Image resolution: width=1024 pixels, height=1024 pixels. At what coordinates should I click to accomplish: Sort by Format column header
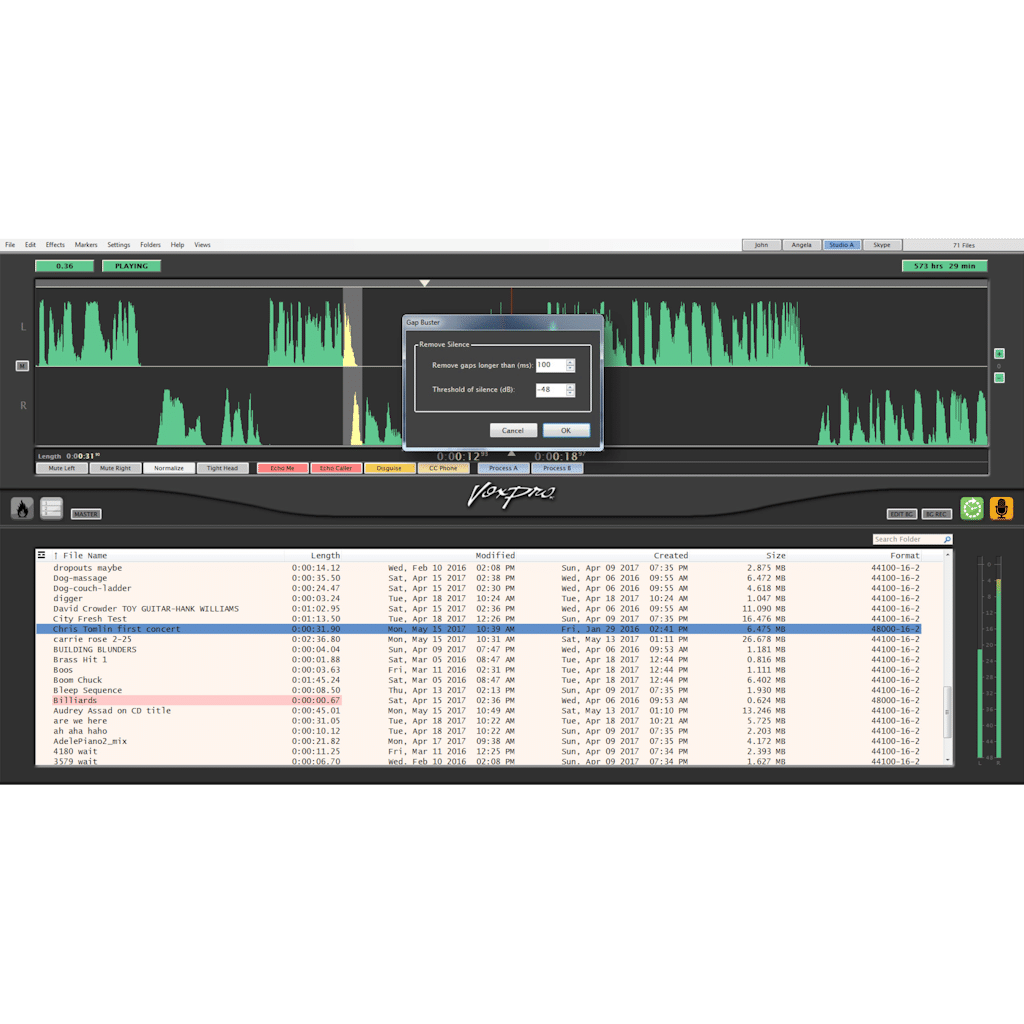[x=904, y=555]
